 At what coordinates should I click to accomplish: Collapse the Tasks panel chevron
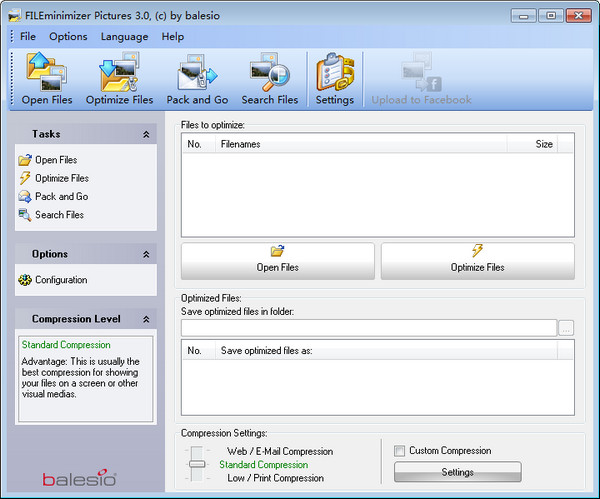click(x=146, y=134)
